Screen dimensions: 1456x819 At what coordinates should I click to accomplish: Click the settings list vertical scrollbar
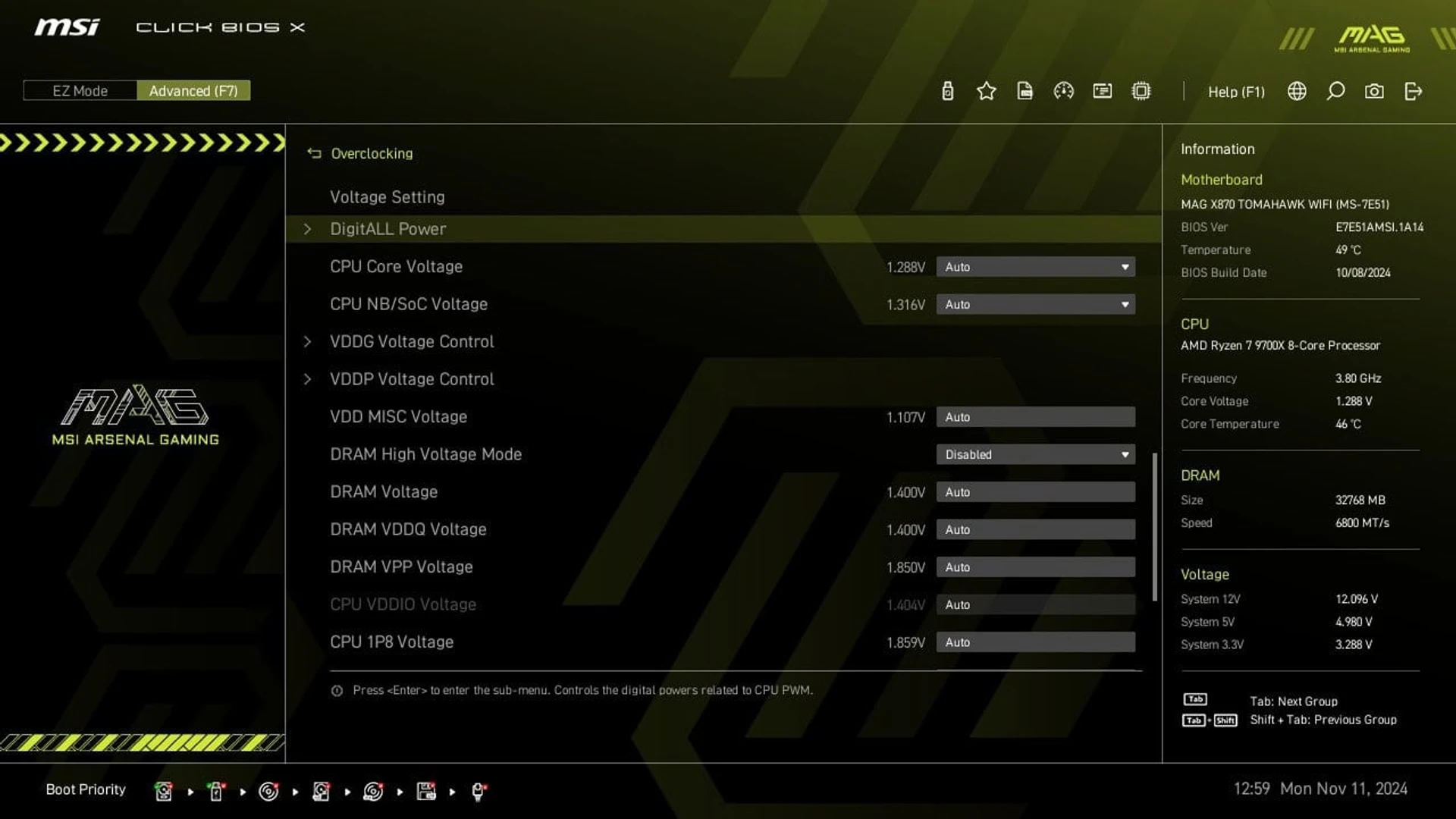click(x=1154, y=527)
